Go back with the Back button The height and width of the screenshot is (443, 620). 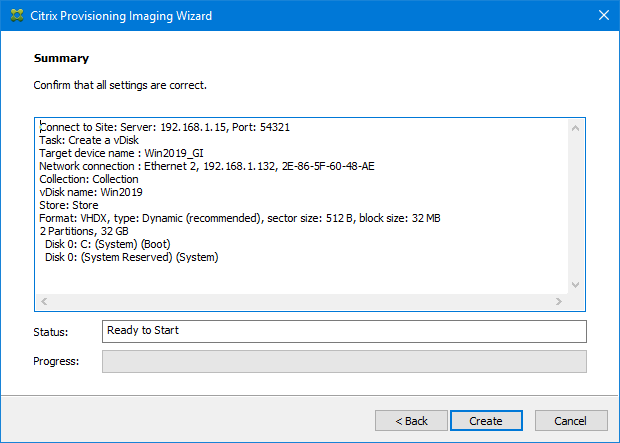411,420
